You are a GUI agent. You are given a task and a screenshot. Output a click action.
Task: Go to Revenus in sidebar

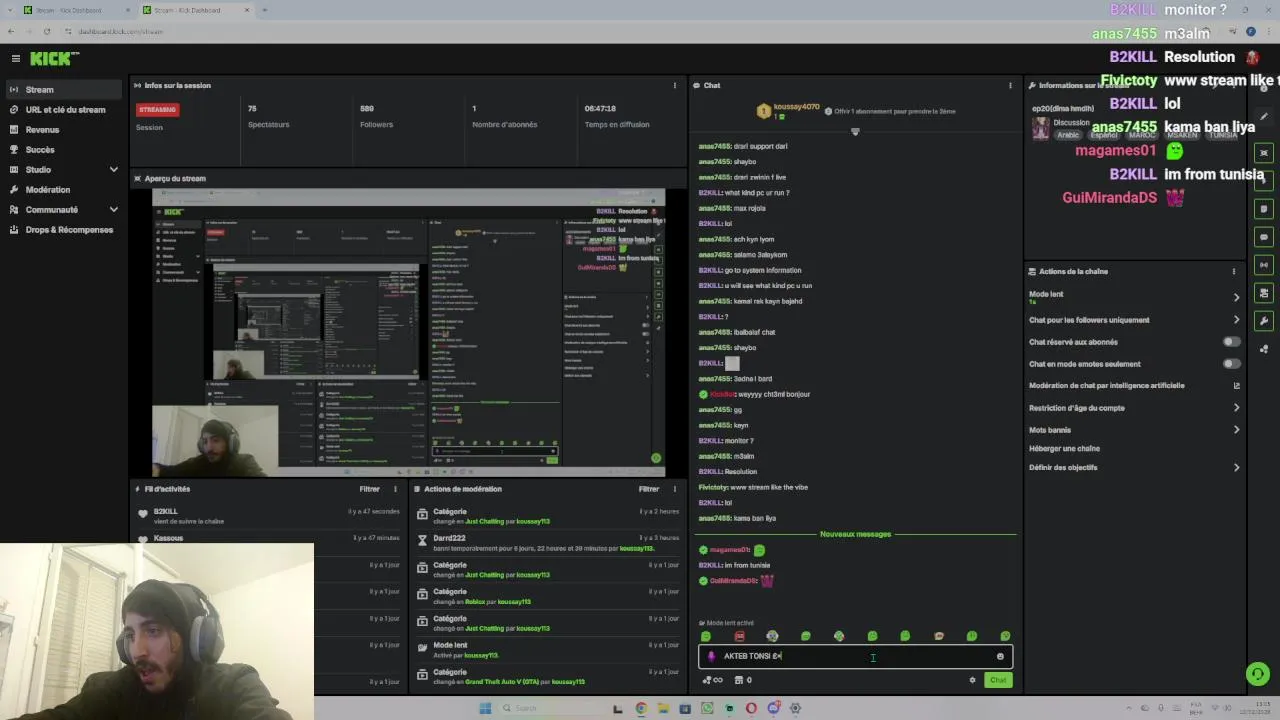click(65, 129)
